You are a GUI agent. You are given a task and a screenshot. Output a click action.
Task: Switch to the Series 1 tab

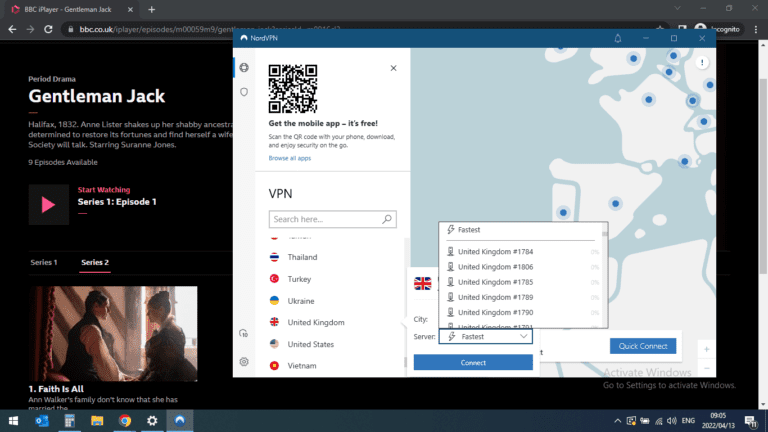click(43, 262)
